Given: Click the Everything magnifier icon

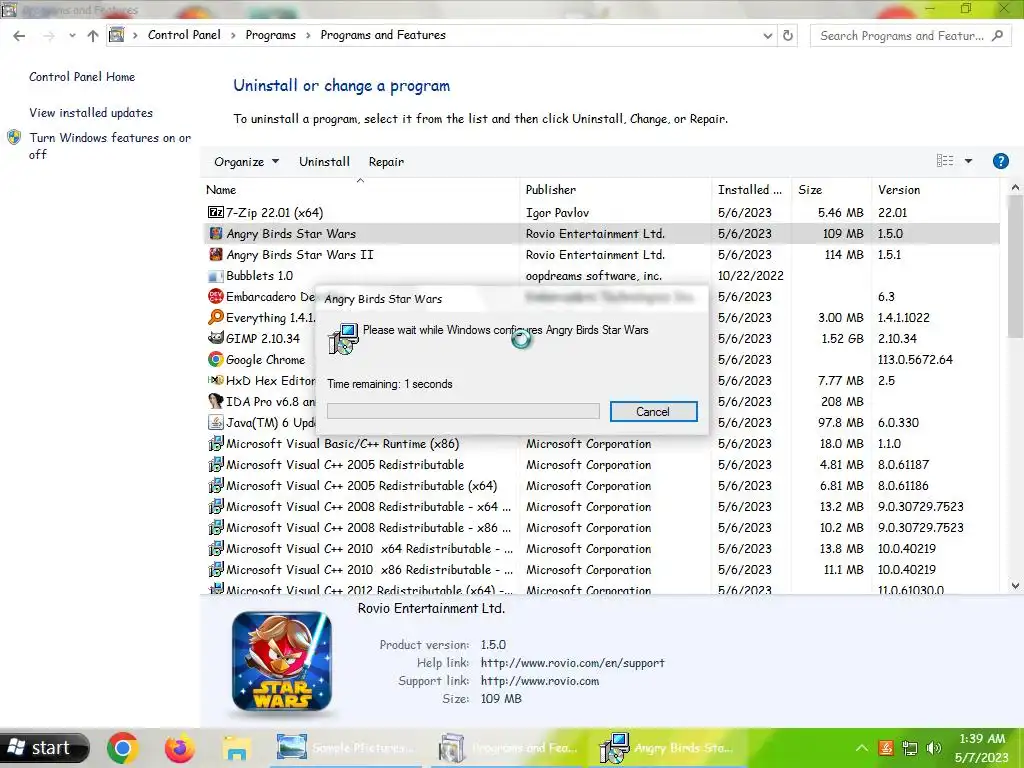Looking at the screenshot, I should 216,317.
